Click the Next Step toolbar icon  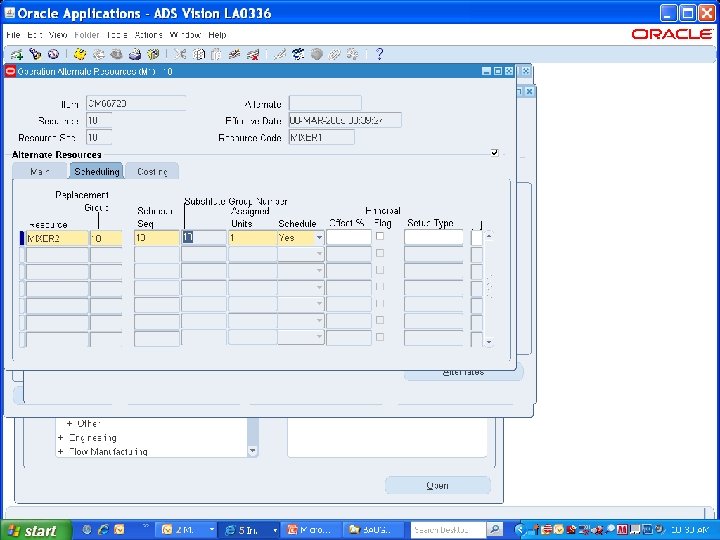tap(98, 55)
